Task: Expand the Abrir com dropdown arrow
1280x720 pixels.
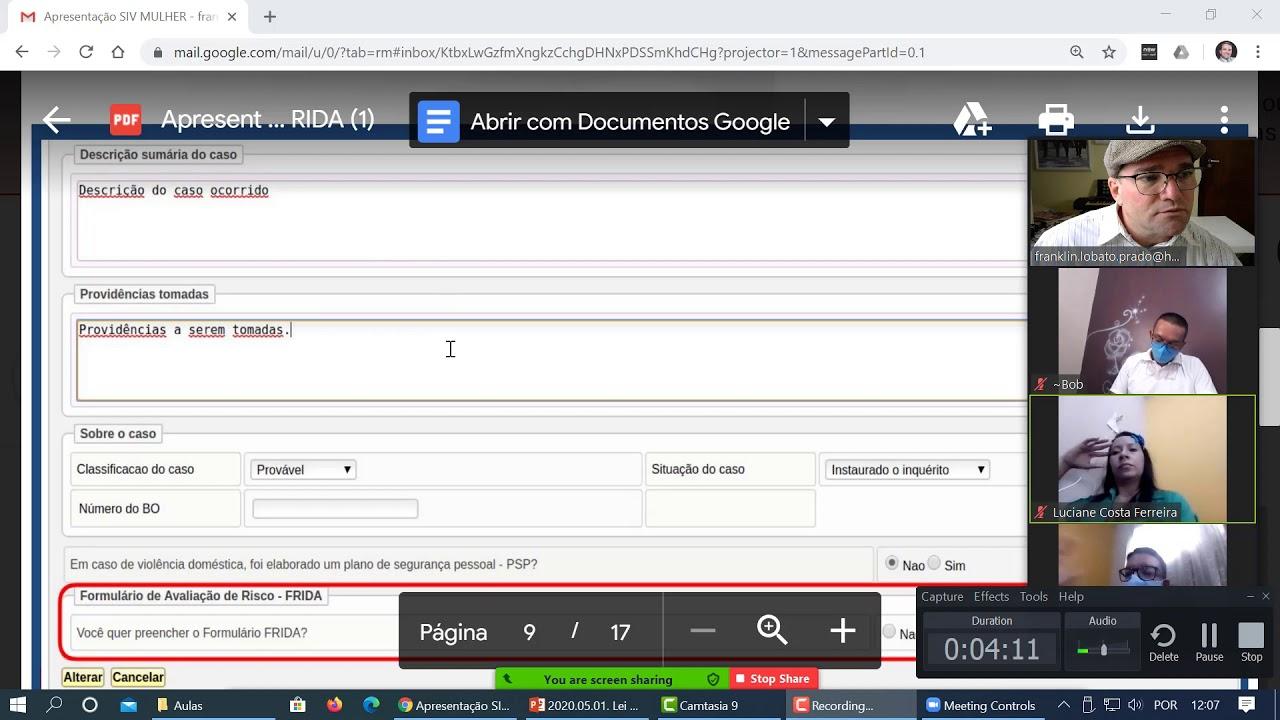Action: (826, 122)
